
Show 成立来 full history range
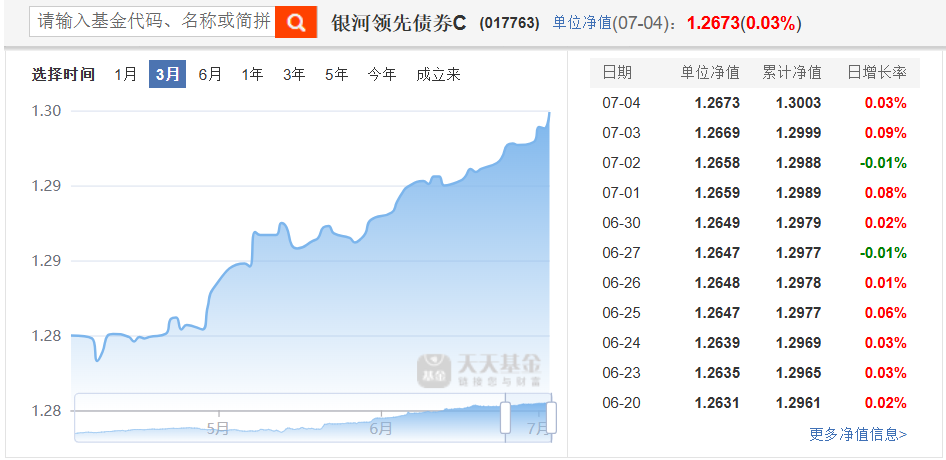[x=438, y=74]
